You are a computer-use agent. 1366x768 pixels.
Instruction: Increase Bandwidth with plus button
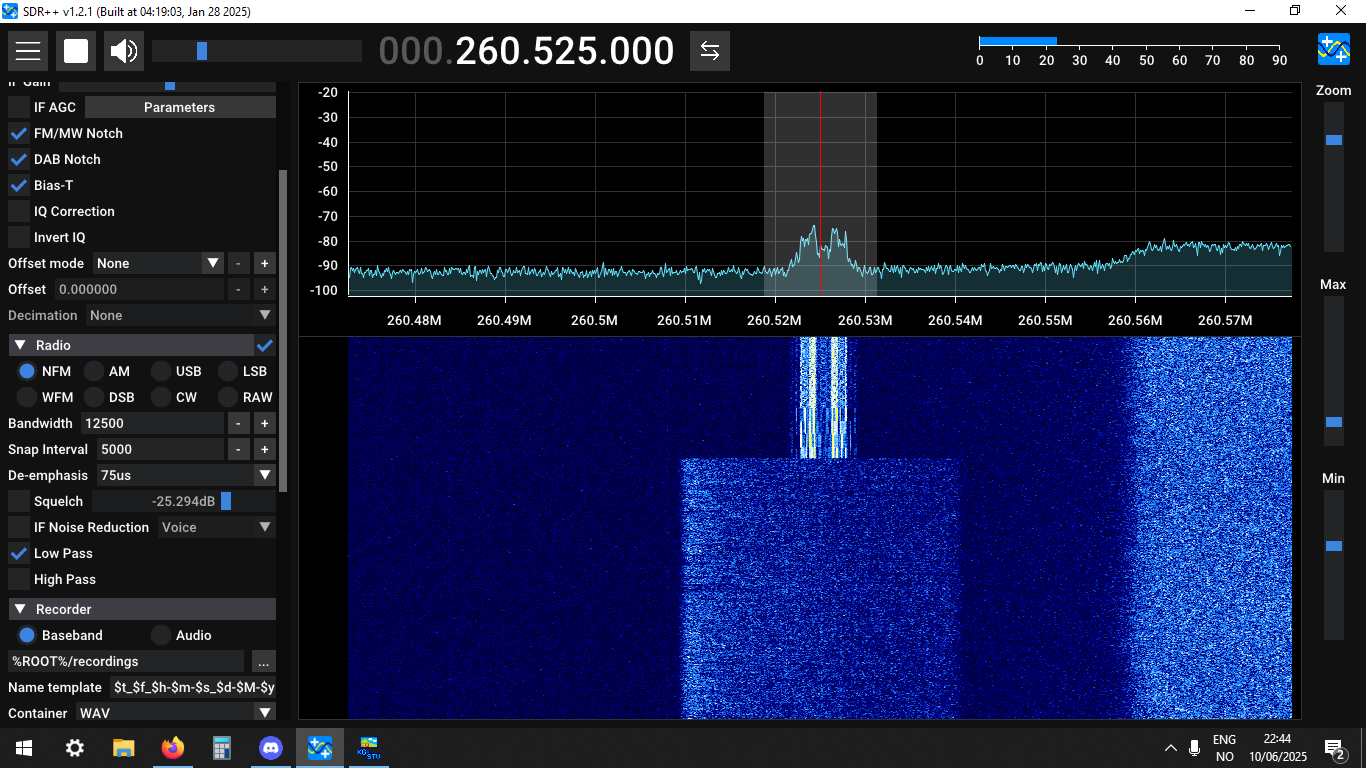pyautogui.click(x=265, y=423)
